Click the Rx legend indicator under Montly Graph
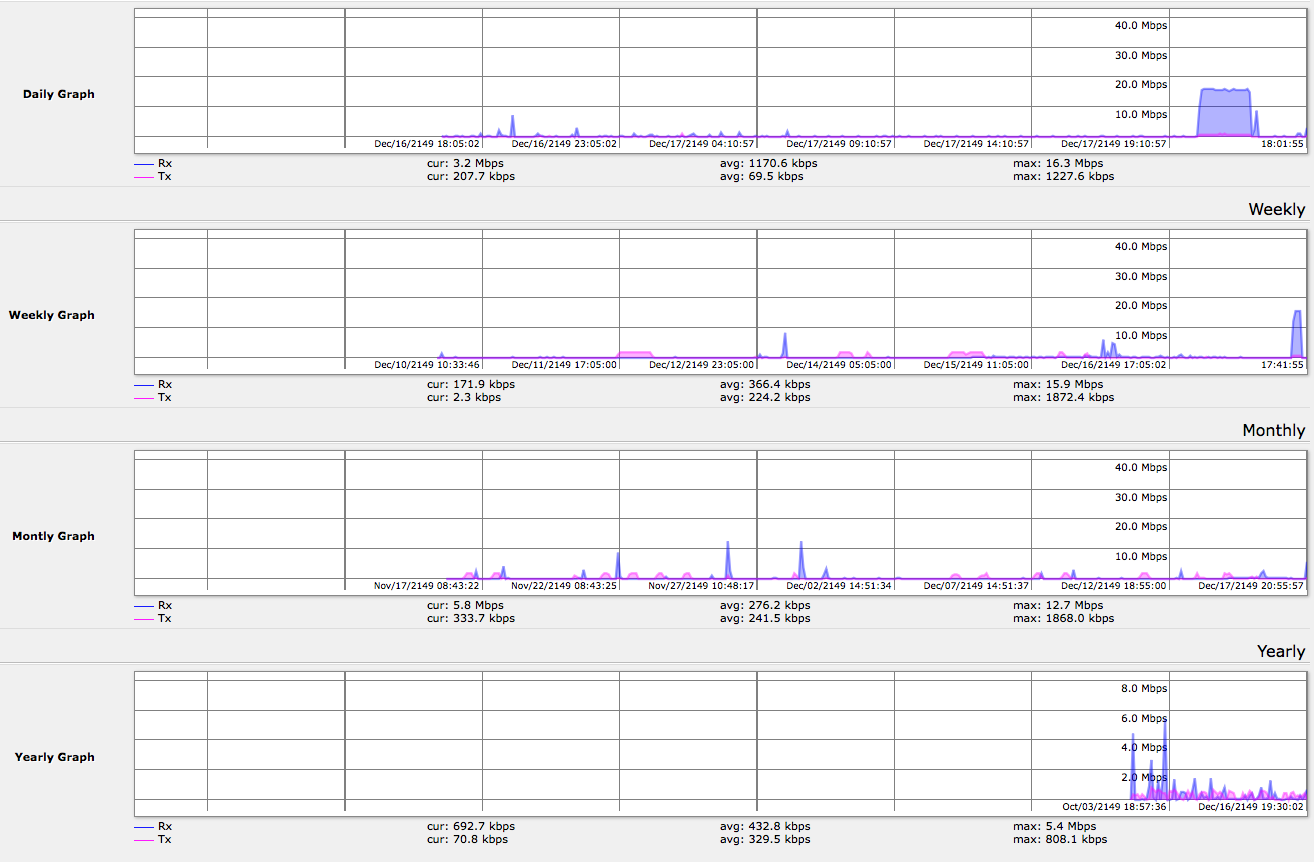1314x862 pixels. click(143, 605)
